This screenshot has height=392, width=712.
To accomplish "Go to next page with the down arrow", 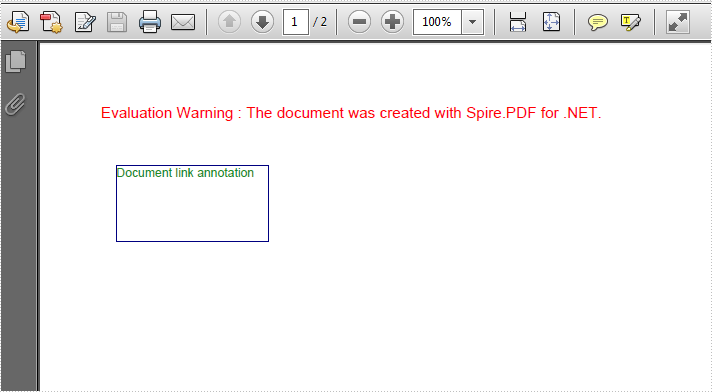I will pos(262,22).
